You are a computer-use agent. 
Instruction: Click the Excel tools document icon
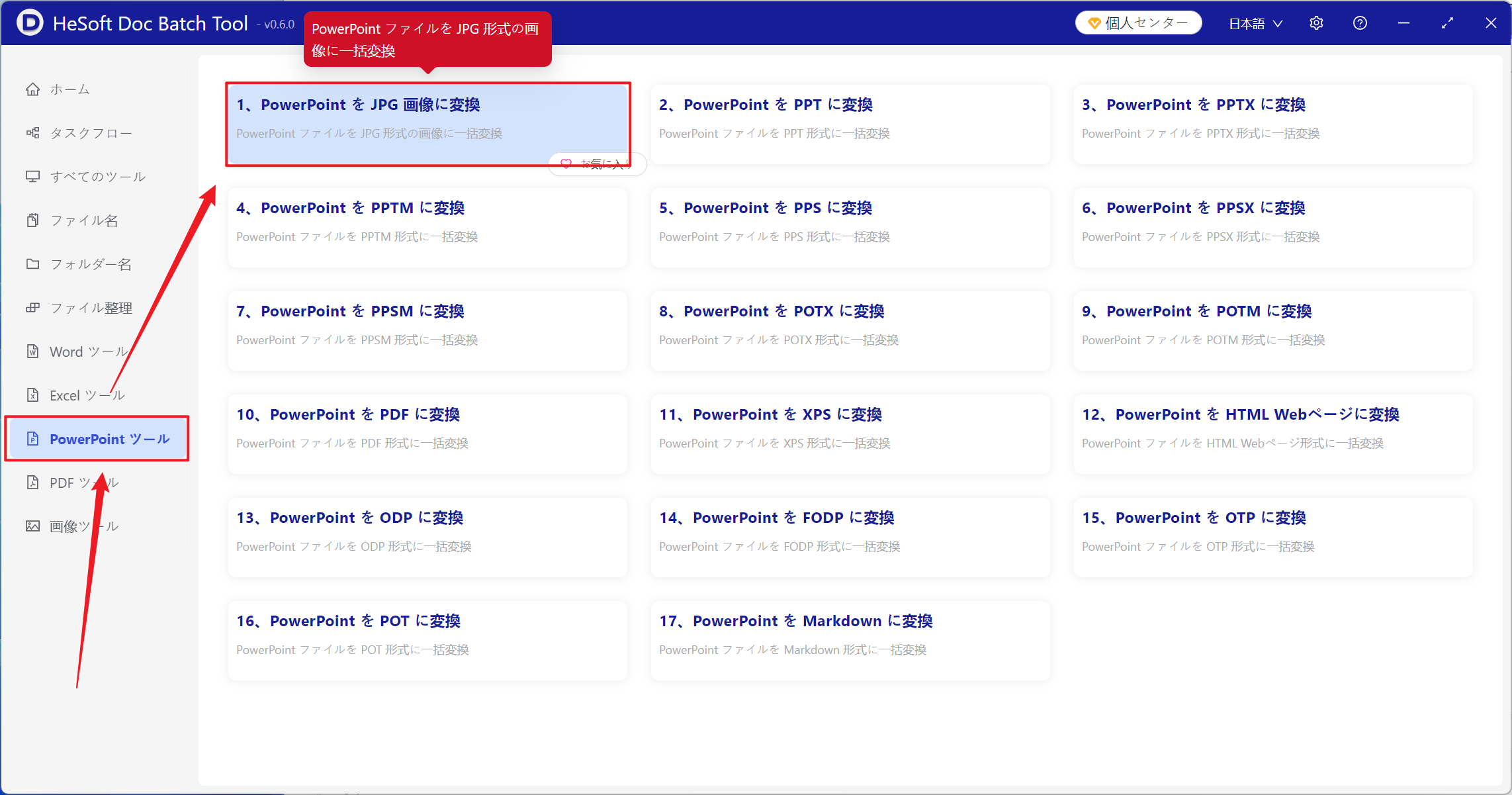(x=32, y=395)
